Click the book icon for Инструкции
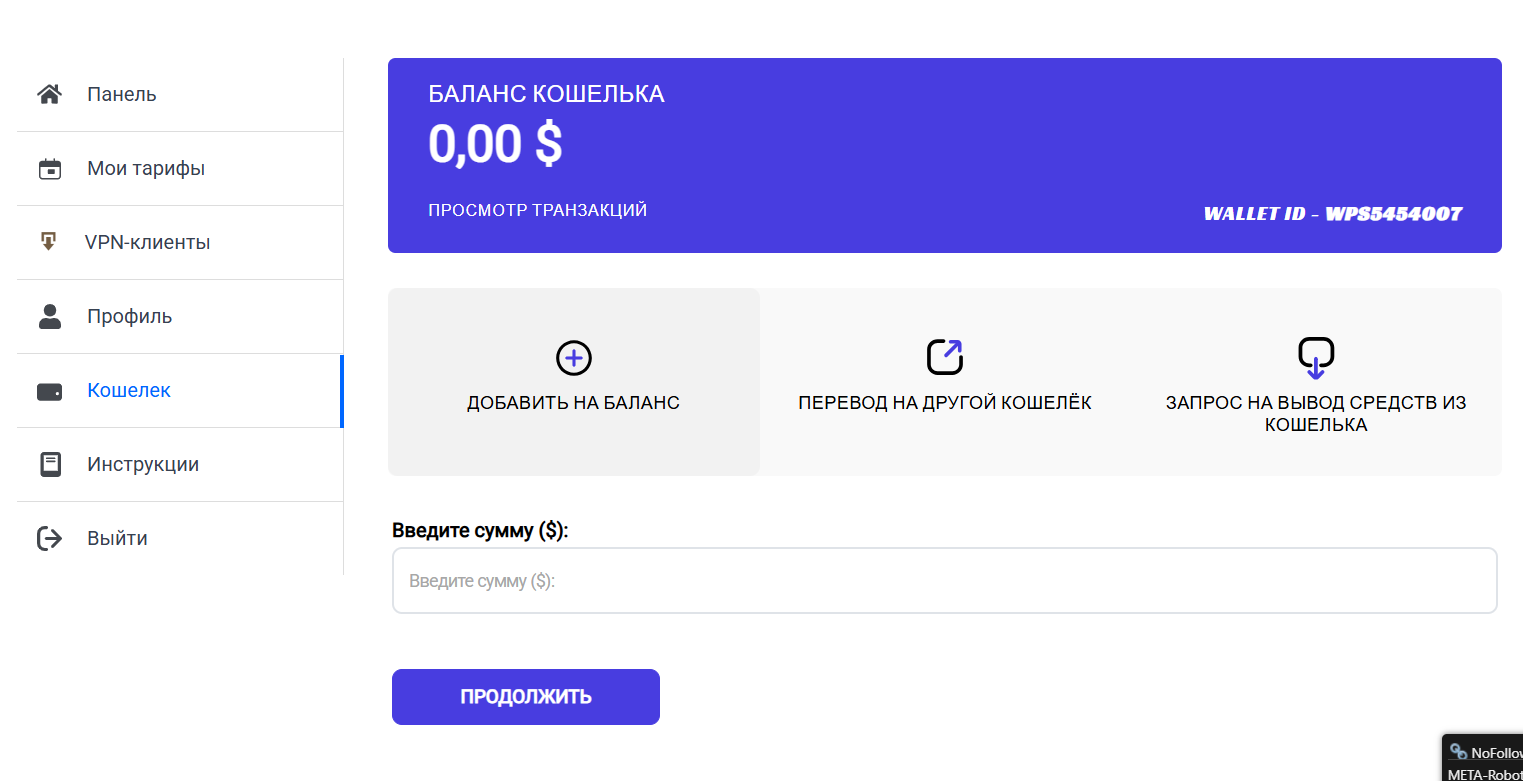The width and height of the screenshot is (1523, 781). click(x=49, y=464)
